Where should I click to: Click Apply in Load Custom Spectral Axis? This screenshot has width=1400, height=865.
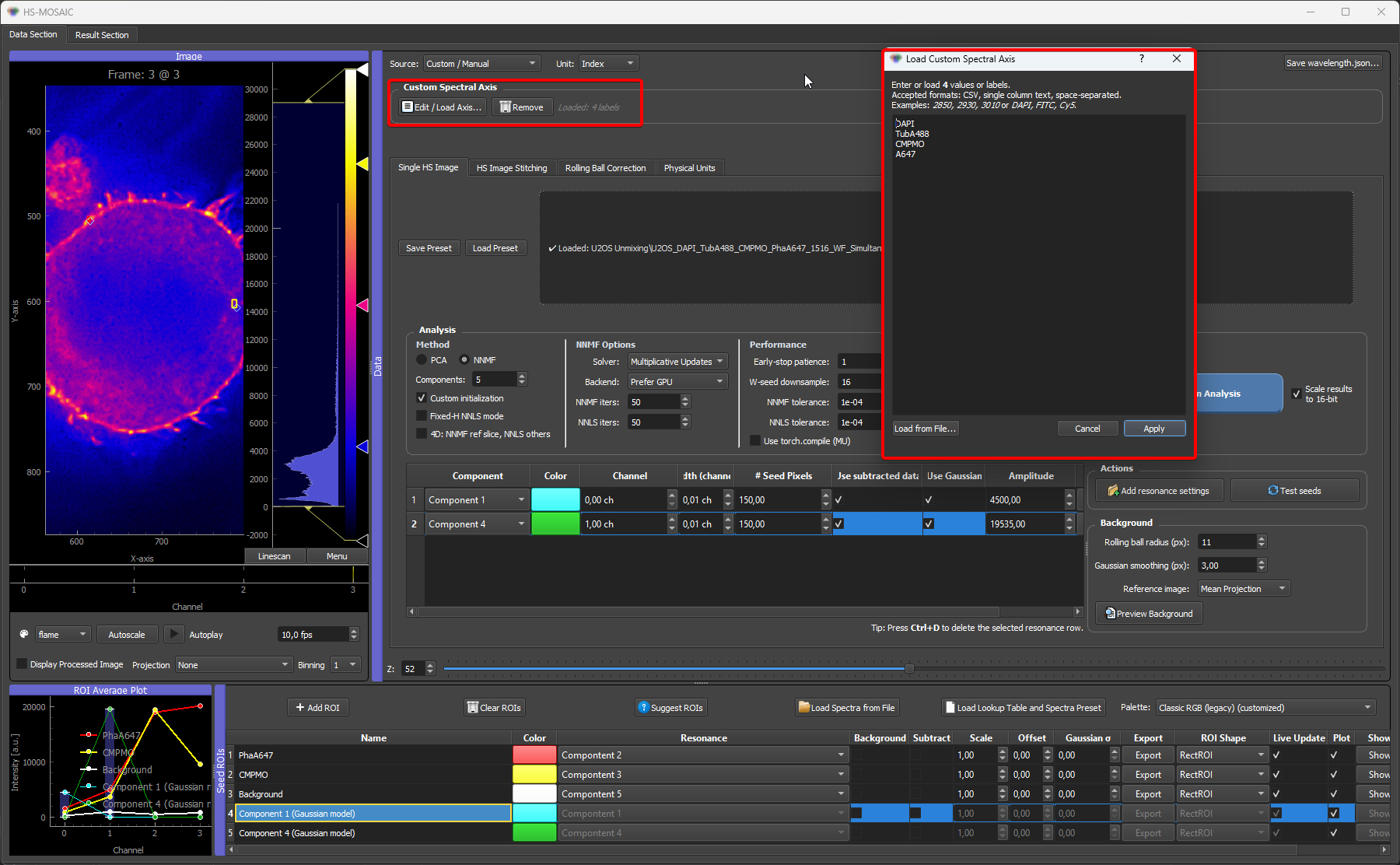pos(1154,429)
